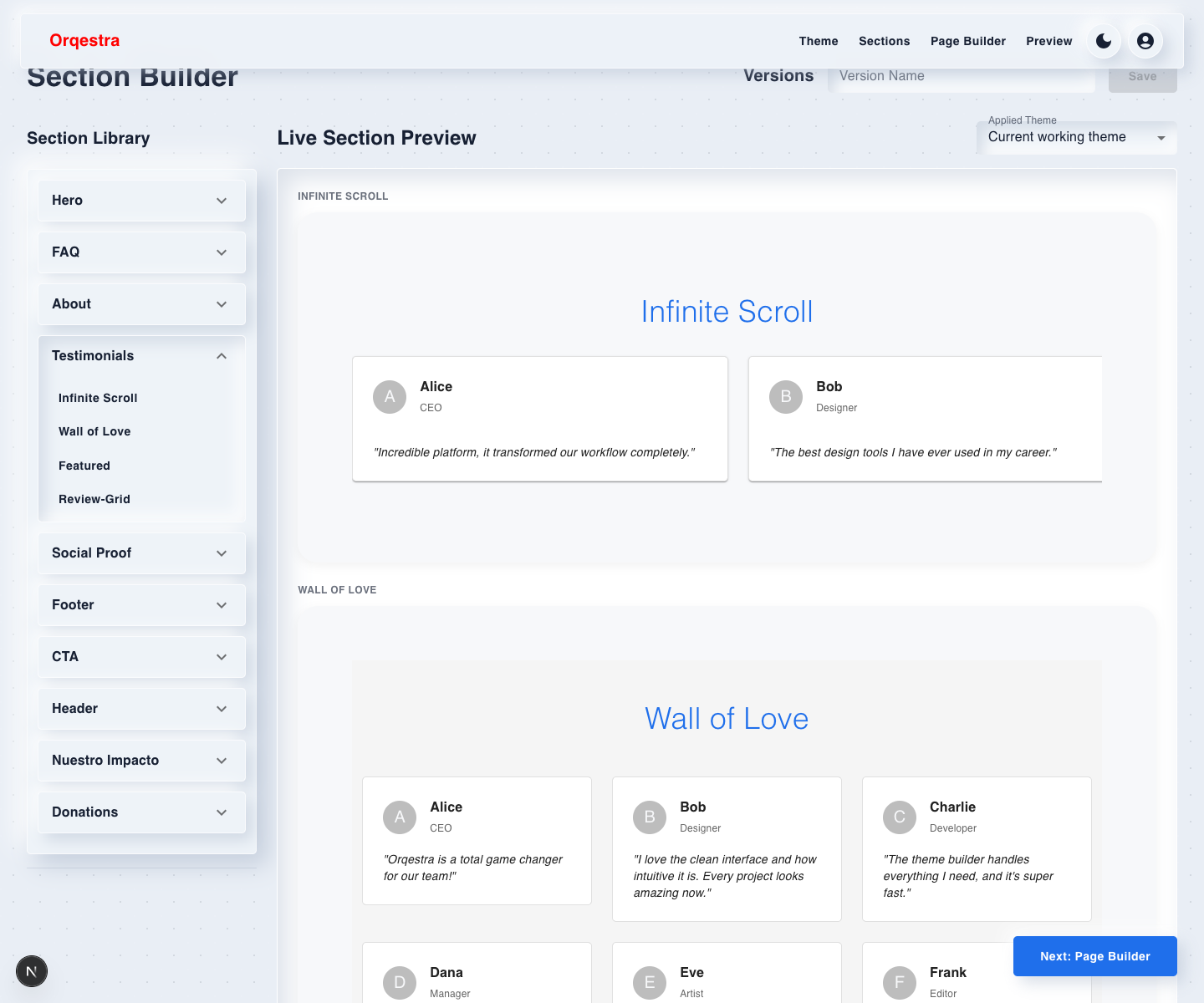Open the Applied Theme dropdown
1204x1003 pixels.
click(1077, 138)
